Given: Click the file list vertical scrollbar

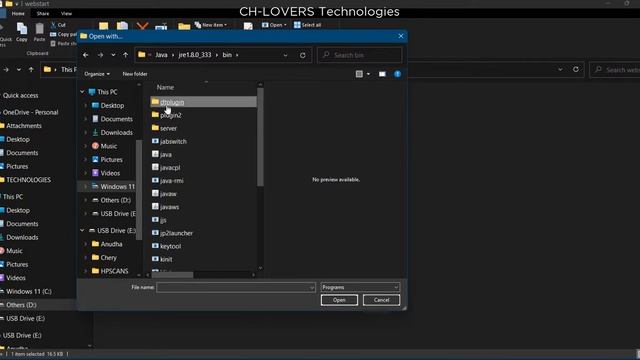Looking at the screenshot, I should pyautogui.click(x=260, y=138).
